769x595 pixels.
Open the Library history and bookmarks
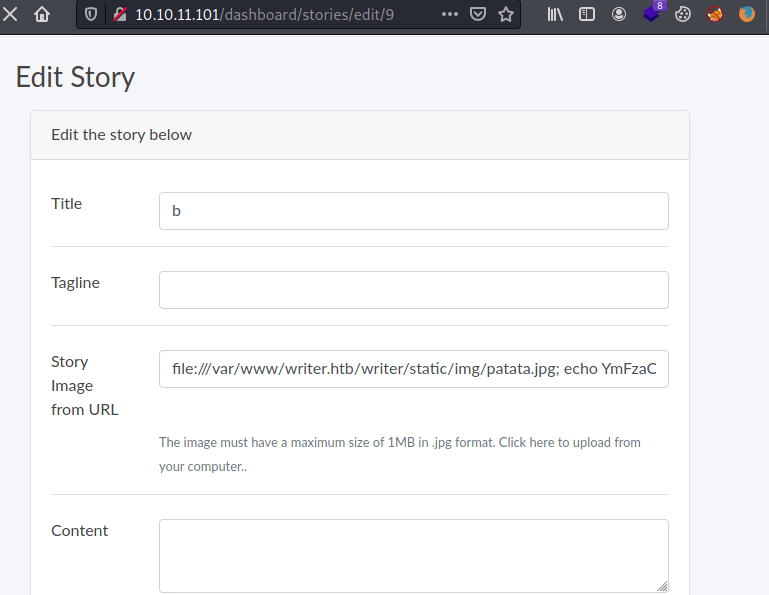tap(555, 14)
